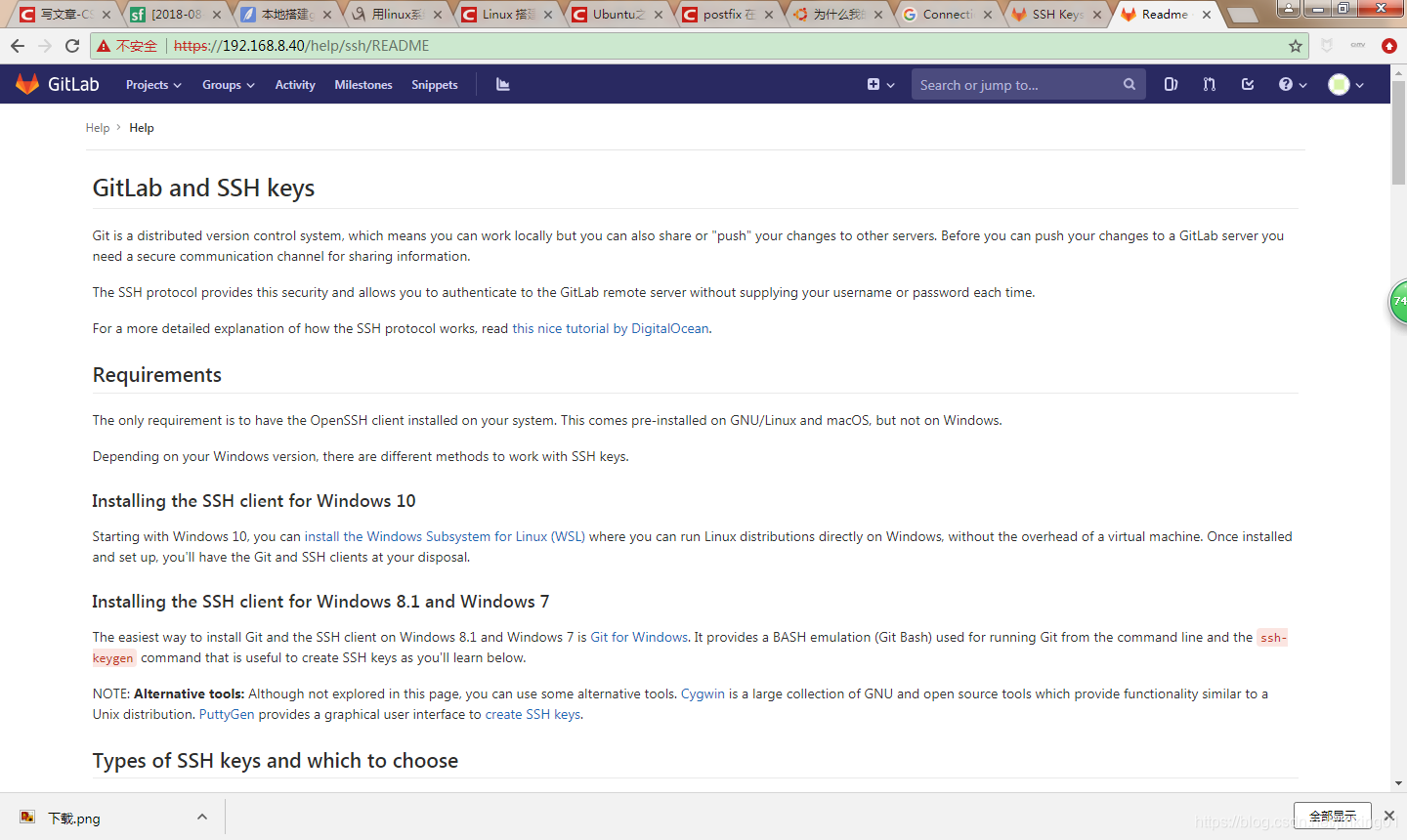The image size is (1407, 840).
Task: Open the Todos checkmark icon
Action: click(1248, 85)
